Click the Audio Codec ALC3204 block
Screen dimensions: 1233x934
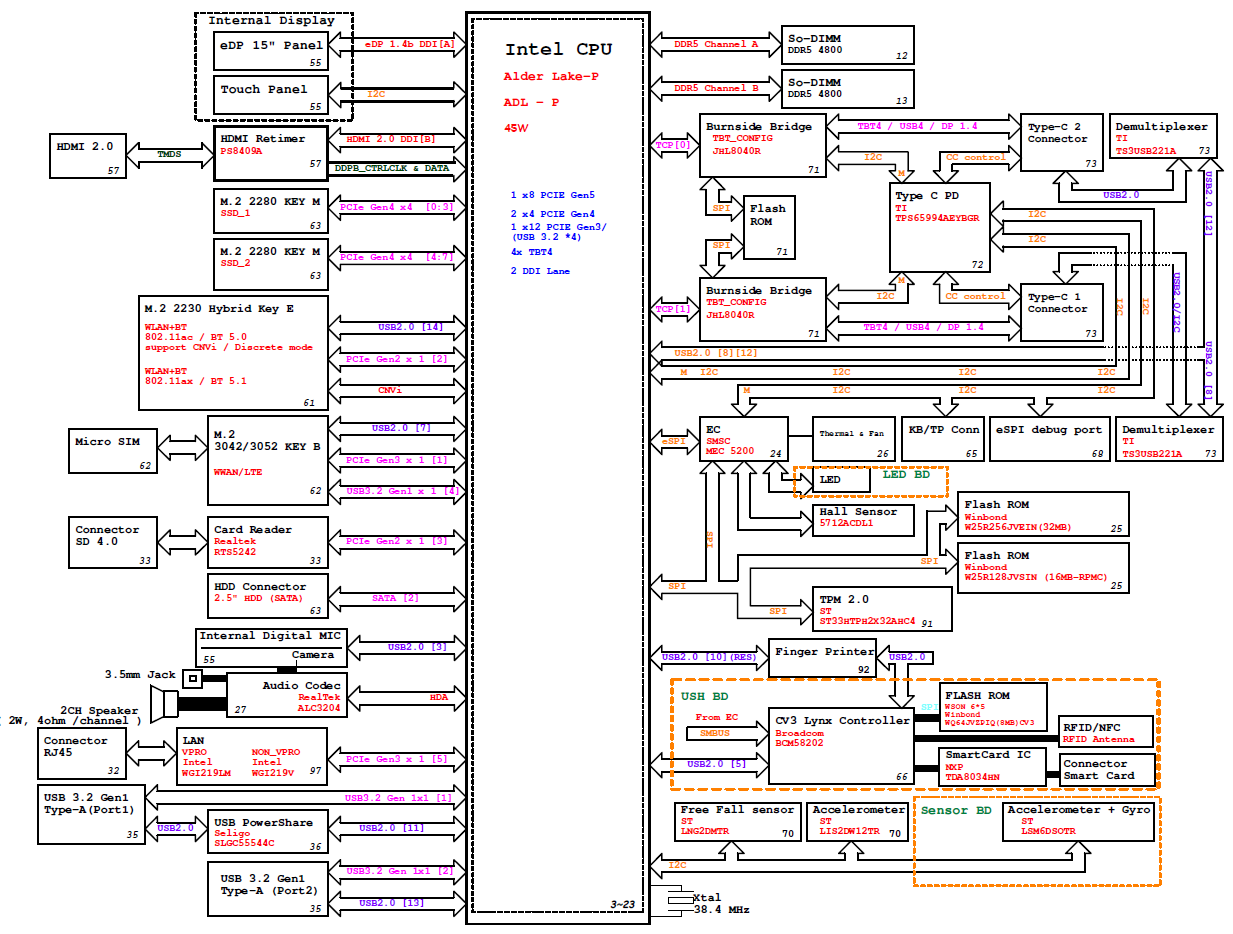[286, 695]
